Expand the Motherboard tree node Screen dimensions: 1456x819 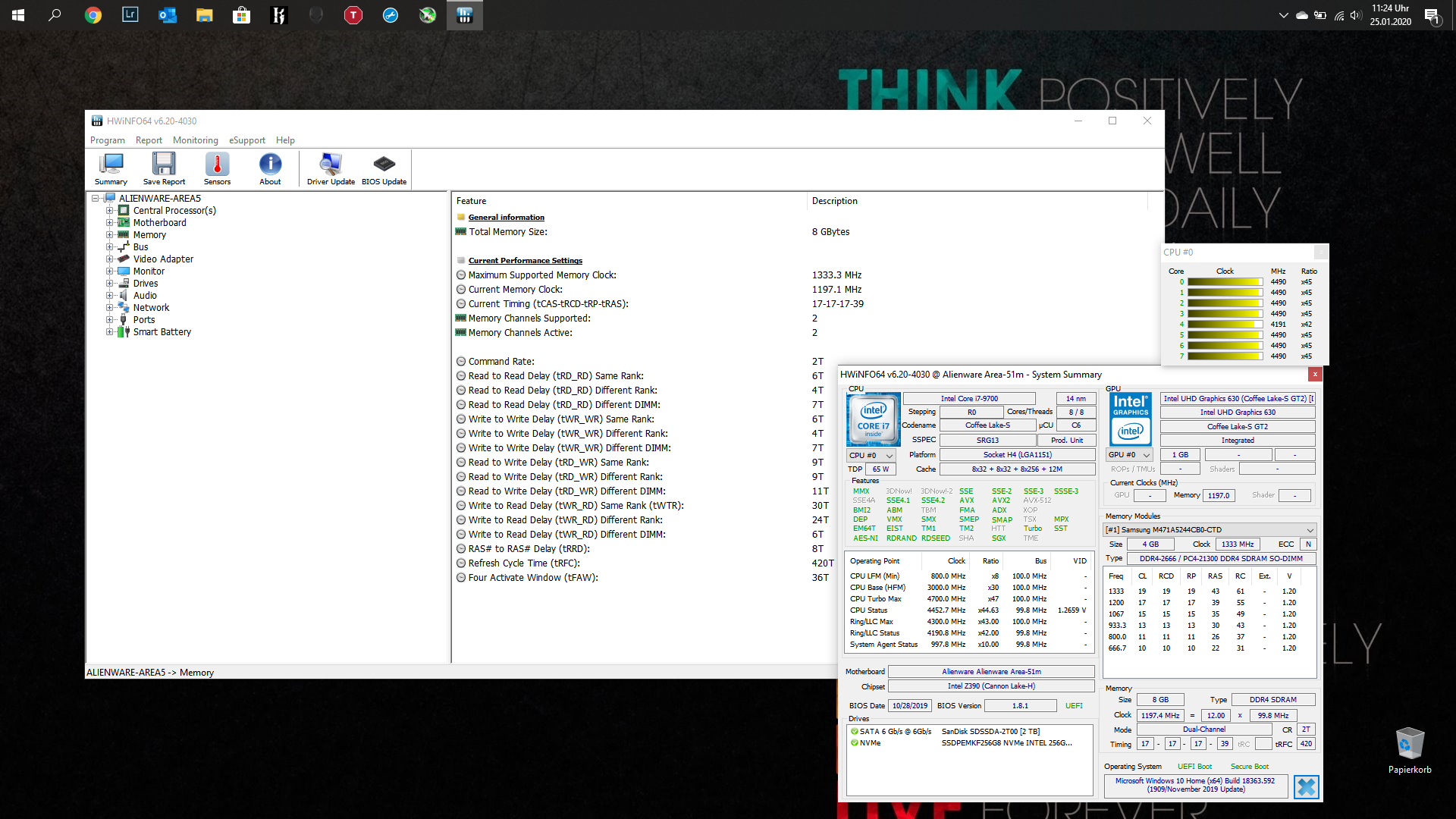pos(109,223)
